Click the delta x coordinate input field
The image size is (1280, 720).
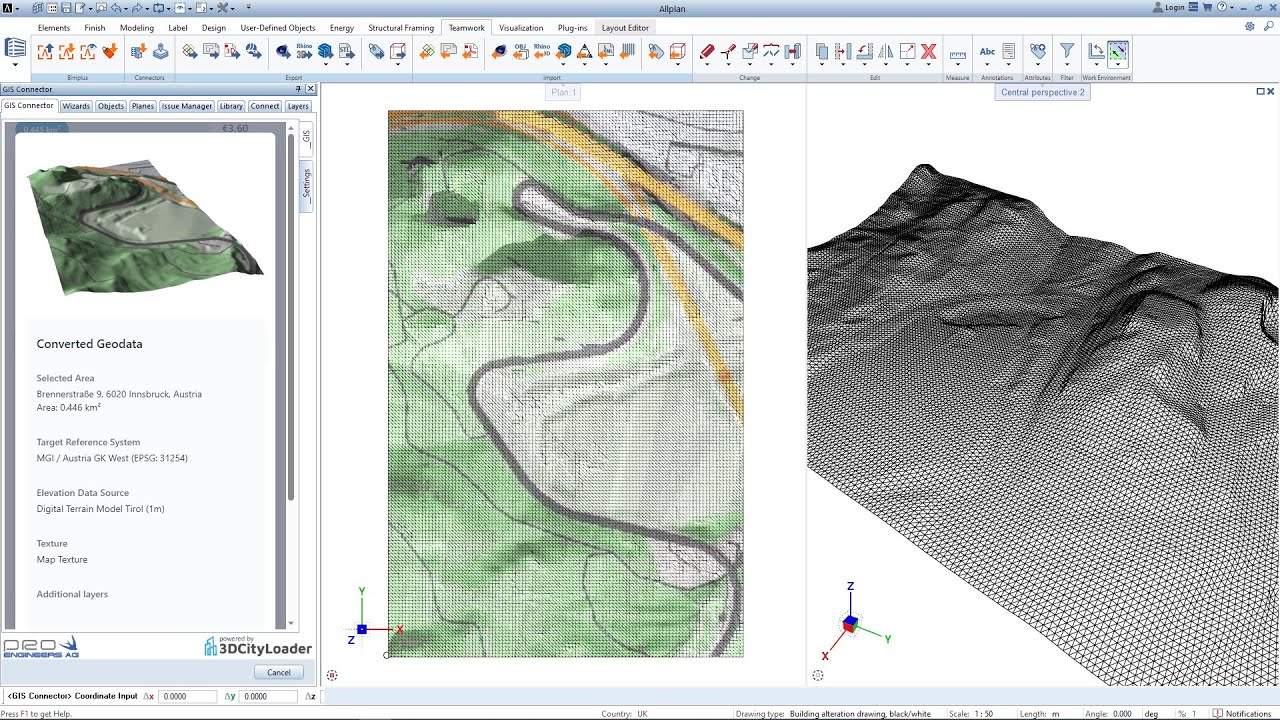pos(187,696)
